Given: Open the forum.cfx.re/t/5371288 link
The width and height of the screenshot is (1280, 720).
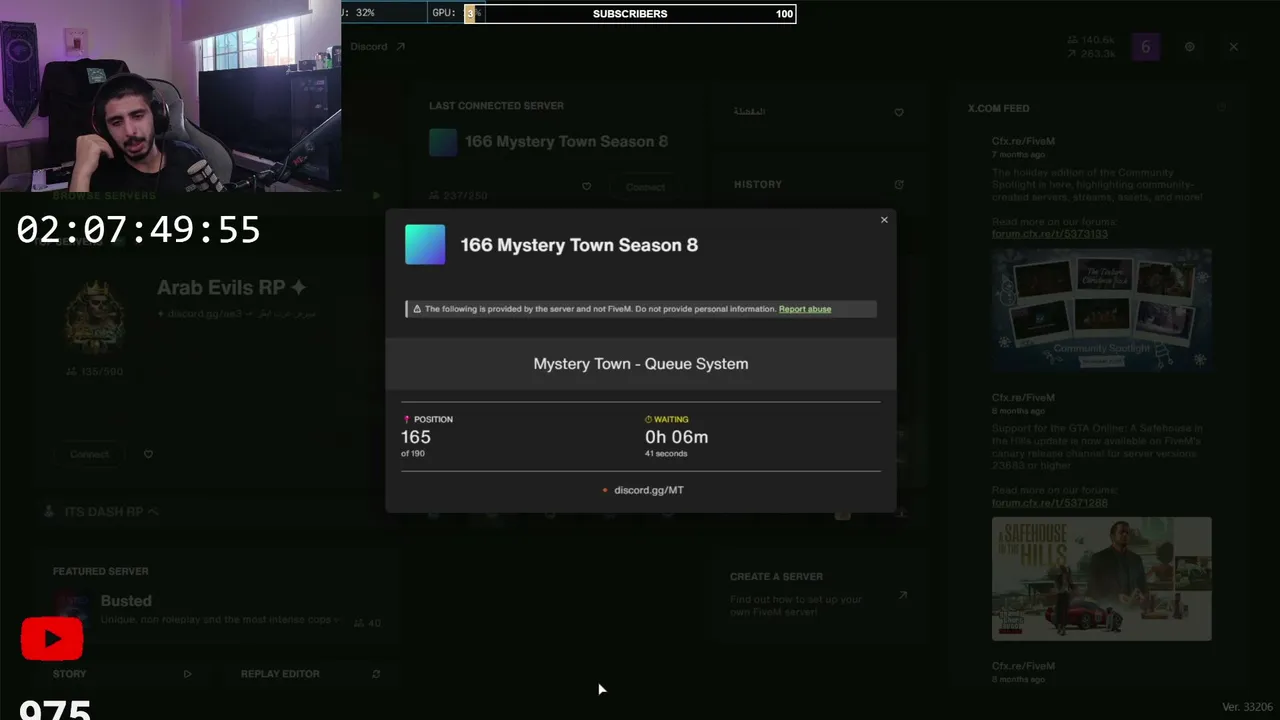Looking at the screenshot, I should [x=1049, y=503].
